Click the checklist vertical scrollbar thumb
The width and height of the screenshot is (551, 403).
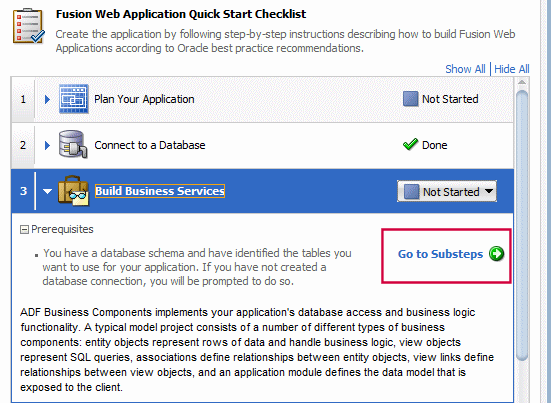522,225
